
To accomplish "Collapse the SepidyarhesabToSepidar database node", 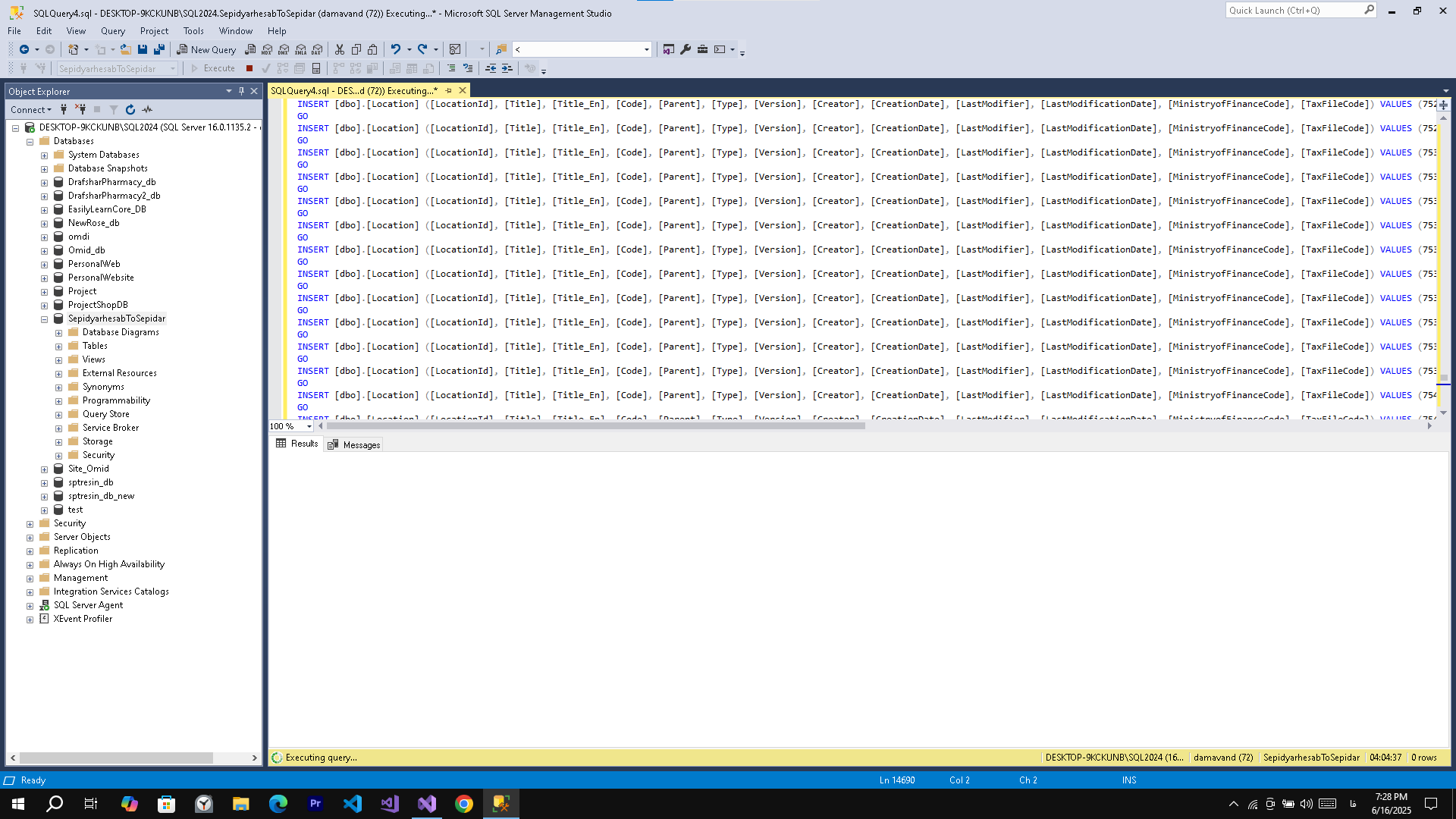I will click(x=45, y=319).
